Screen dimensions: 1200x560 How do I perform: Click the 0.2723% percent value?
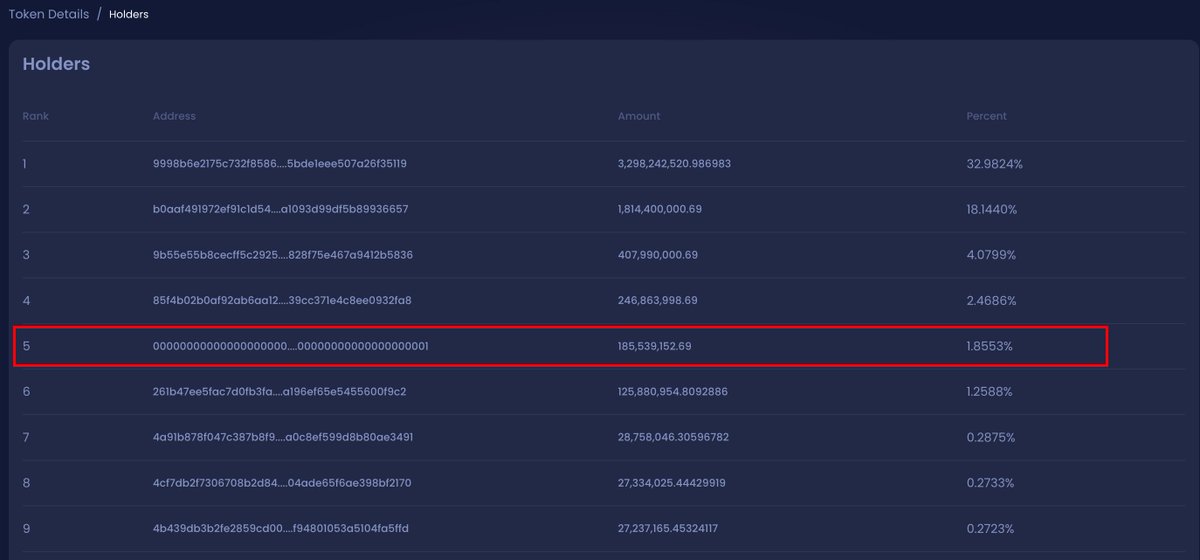(990, 528)
